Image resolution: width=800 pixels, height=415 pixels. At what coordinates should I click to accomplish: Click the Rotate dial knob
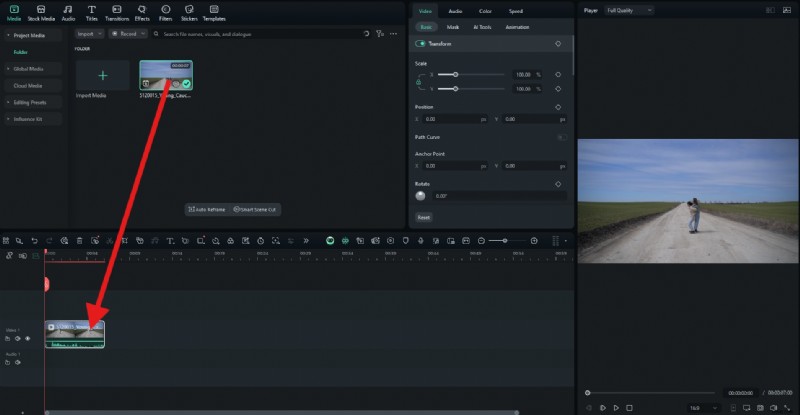click(420, 196)
